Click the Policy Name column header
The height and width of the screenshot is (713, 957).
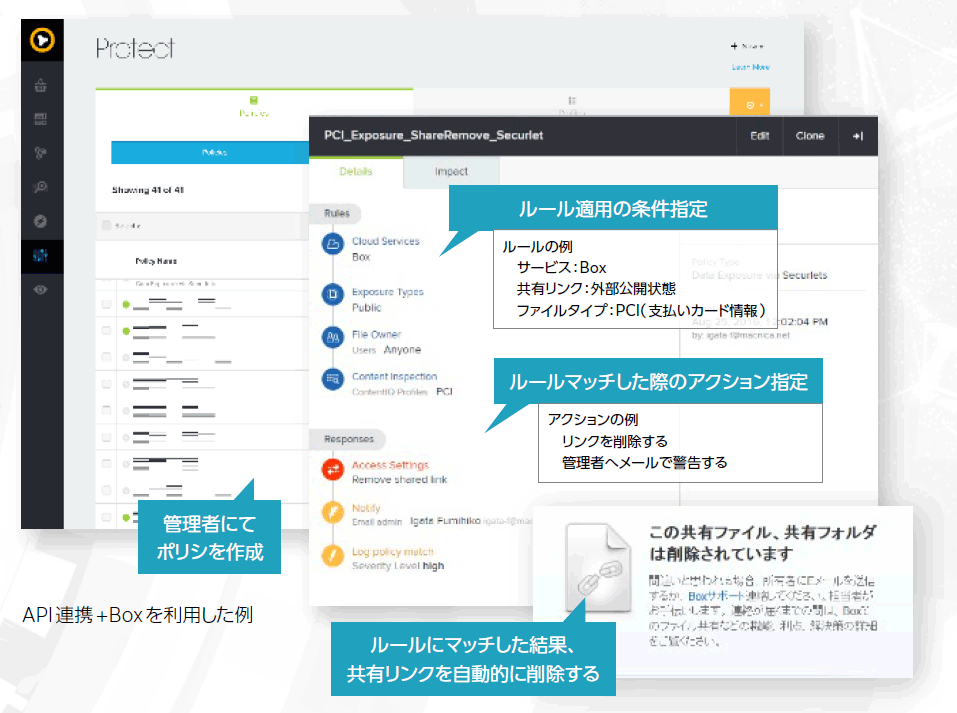(x=156, y=261)
